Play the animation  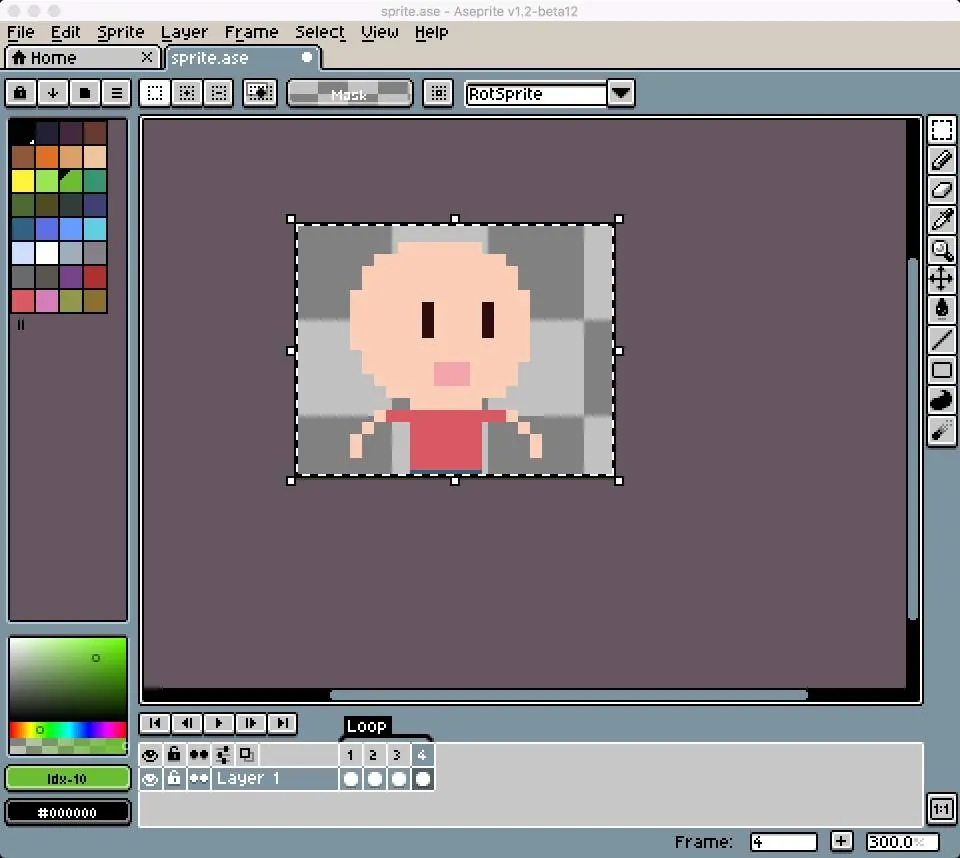[219, 723]
